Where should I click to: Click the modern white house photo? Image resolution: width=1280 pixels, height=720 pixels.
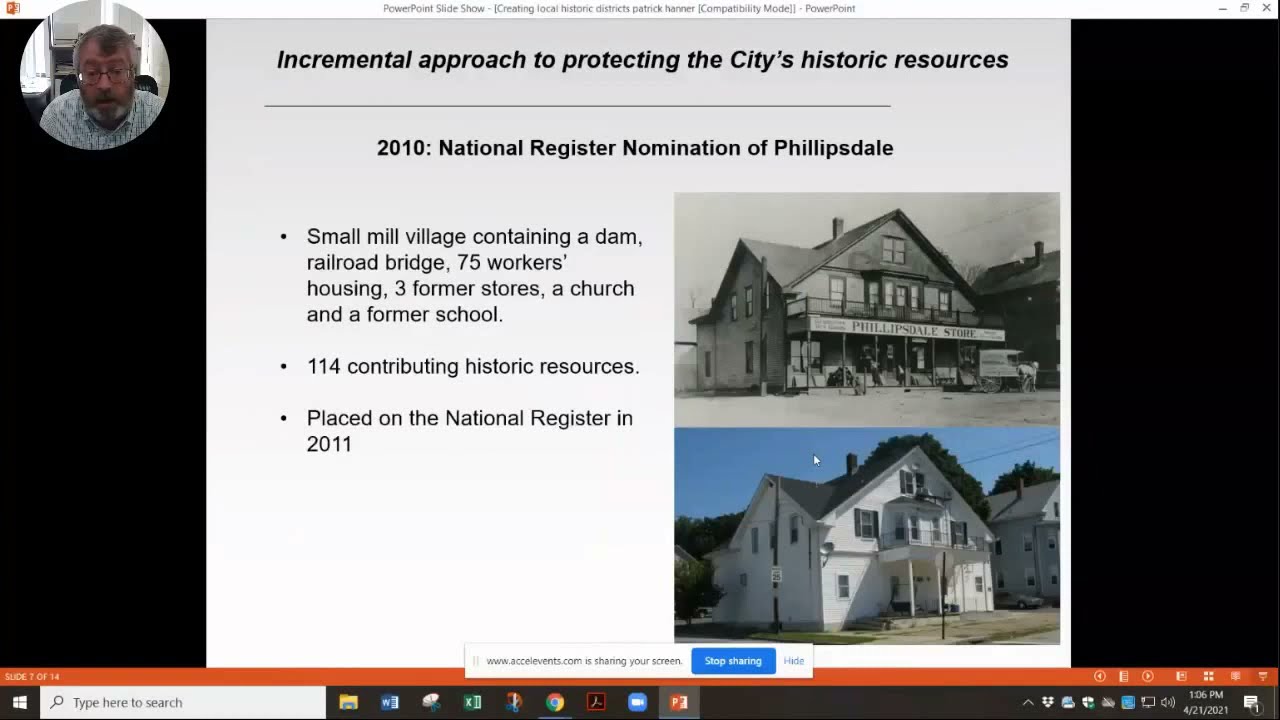click(867, 535)
